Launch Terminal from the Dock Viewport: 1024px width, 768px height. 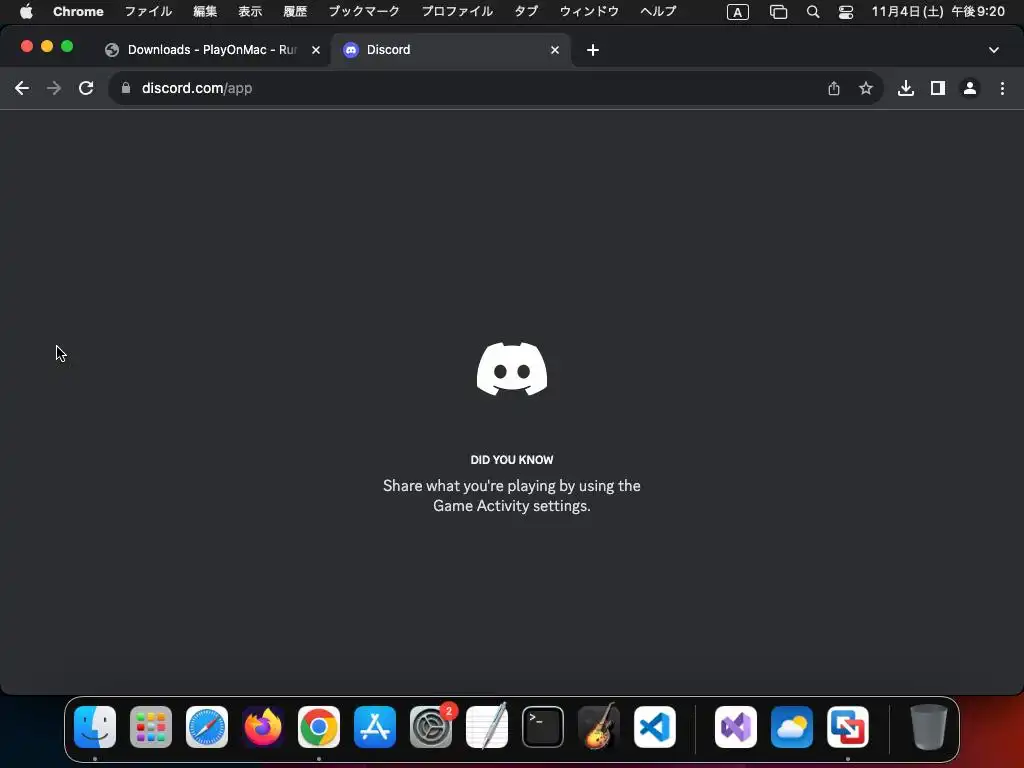coord(543,727)
